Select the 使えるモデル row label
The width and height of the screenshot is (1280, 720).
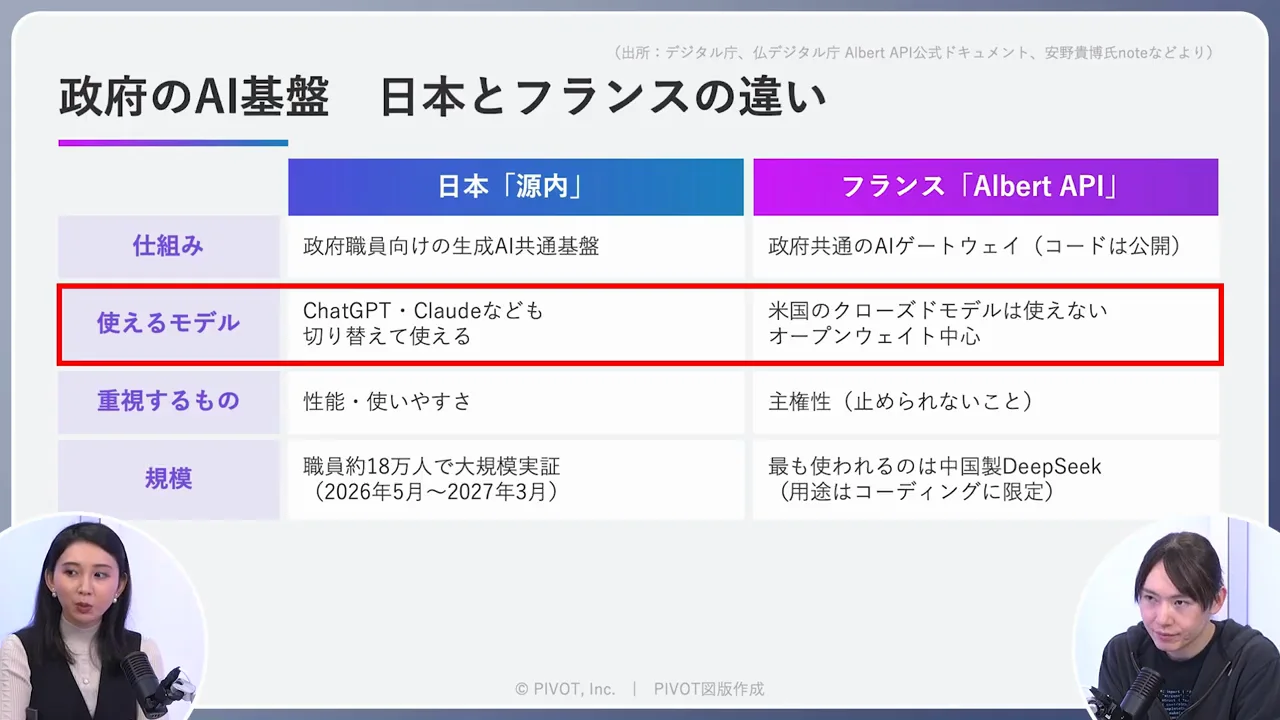click(168, 323)
